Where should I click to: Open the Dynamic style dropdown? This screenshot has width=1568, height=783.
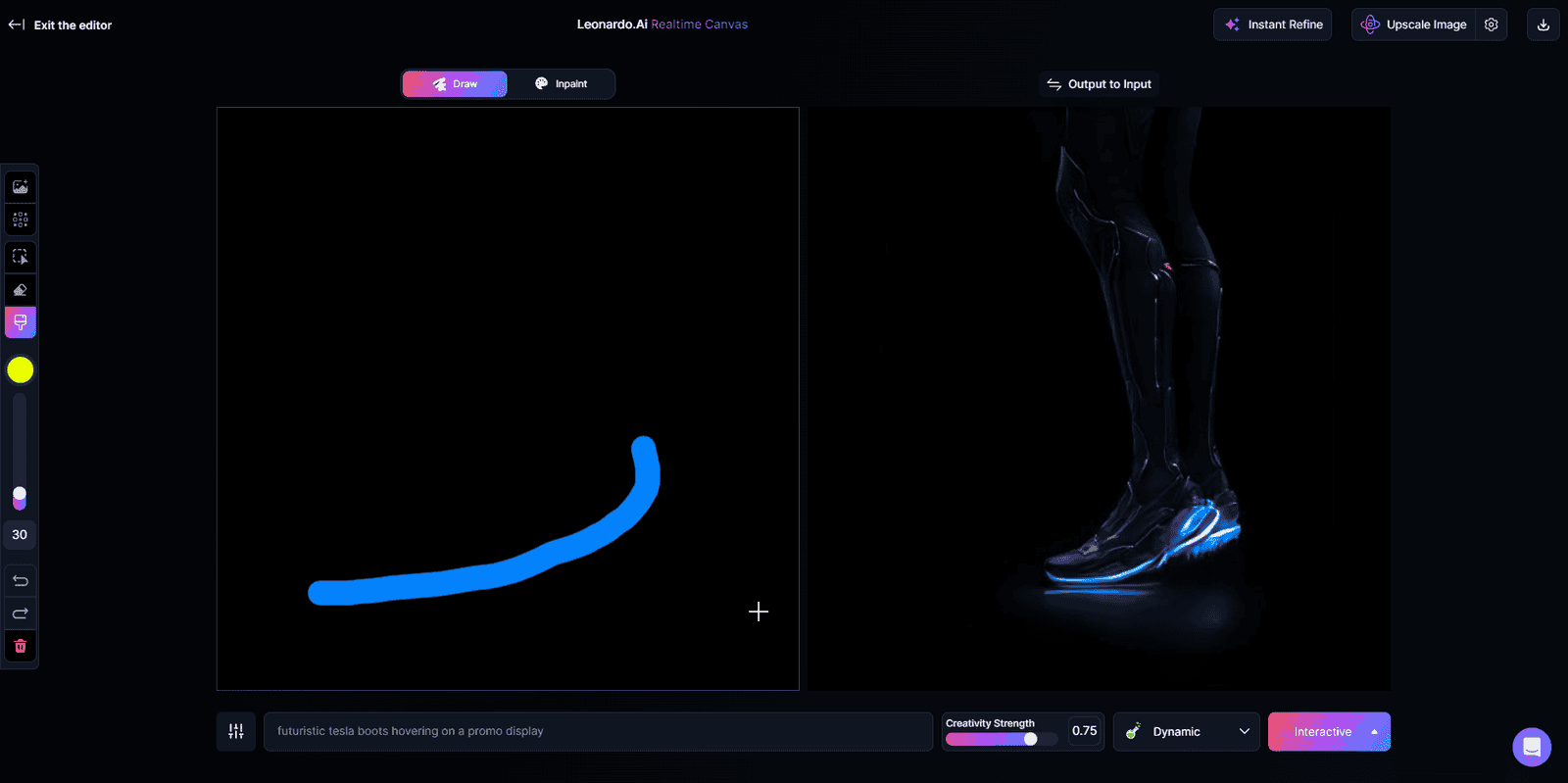tap(1187, 731)
